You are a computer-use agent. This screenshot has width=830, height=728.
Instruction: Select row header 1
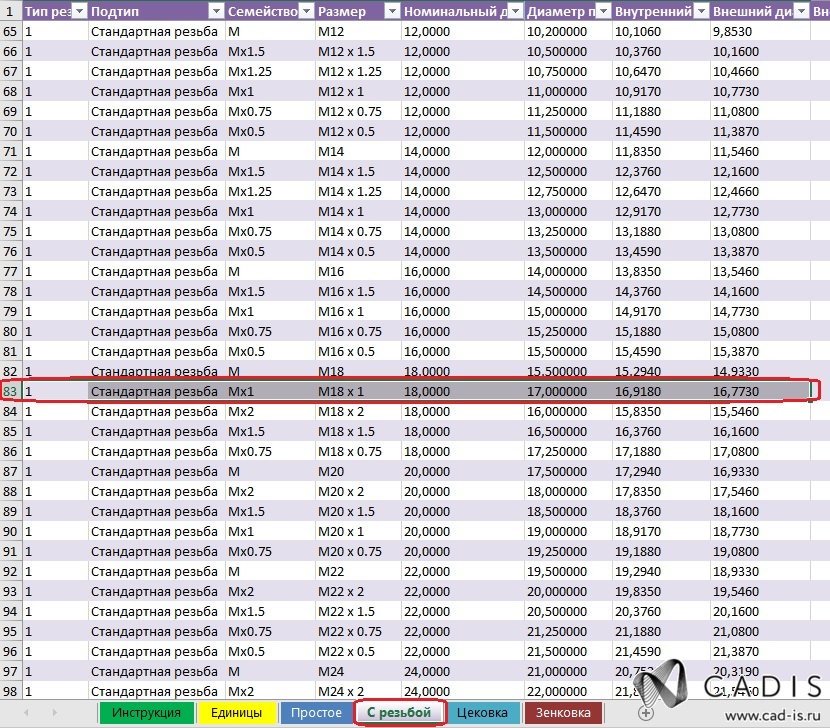tap(10, 11)
